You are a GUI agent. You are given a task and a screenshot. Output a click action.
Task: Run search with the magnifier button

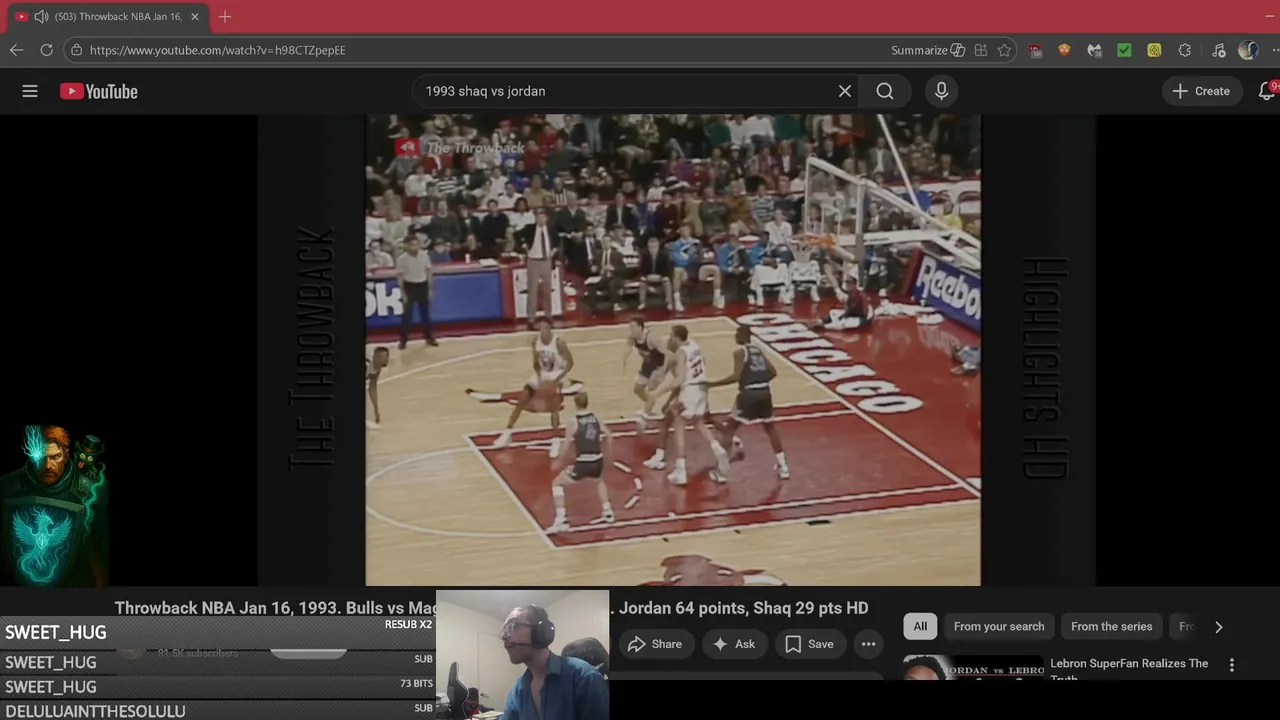[885, 91]
